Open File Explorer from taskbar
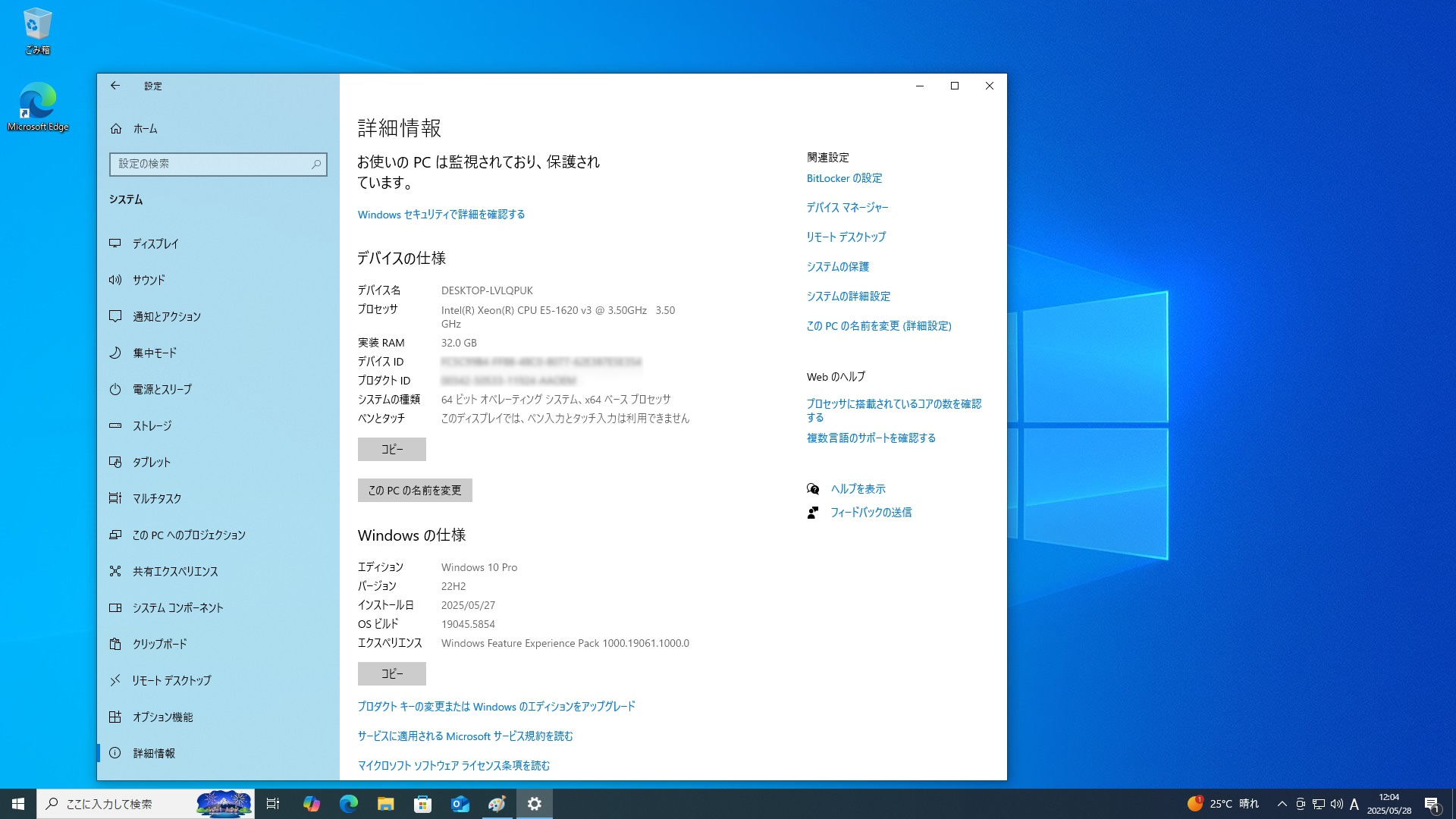The image size is (1456, 819). click(x=385, y=804)
